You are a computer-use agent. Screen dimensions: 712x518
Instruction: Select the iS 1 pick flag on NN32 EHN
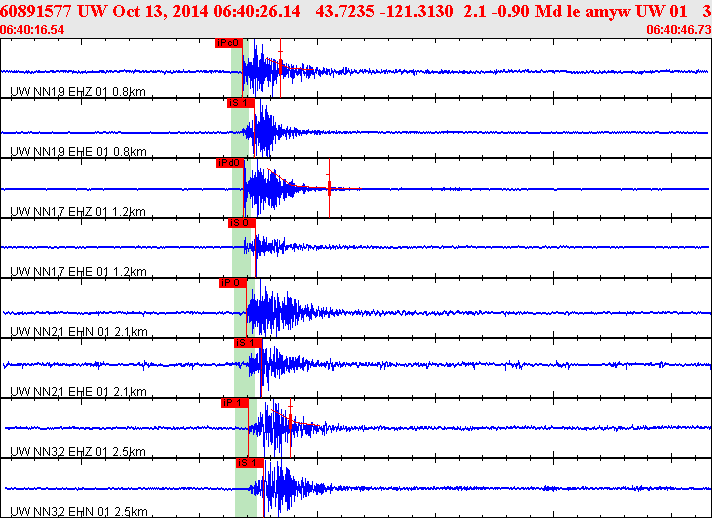tap(249, 463)
